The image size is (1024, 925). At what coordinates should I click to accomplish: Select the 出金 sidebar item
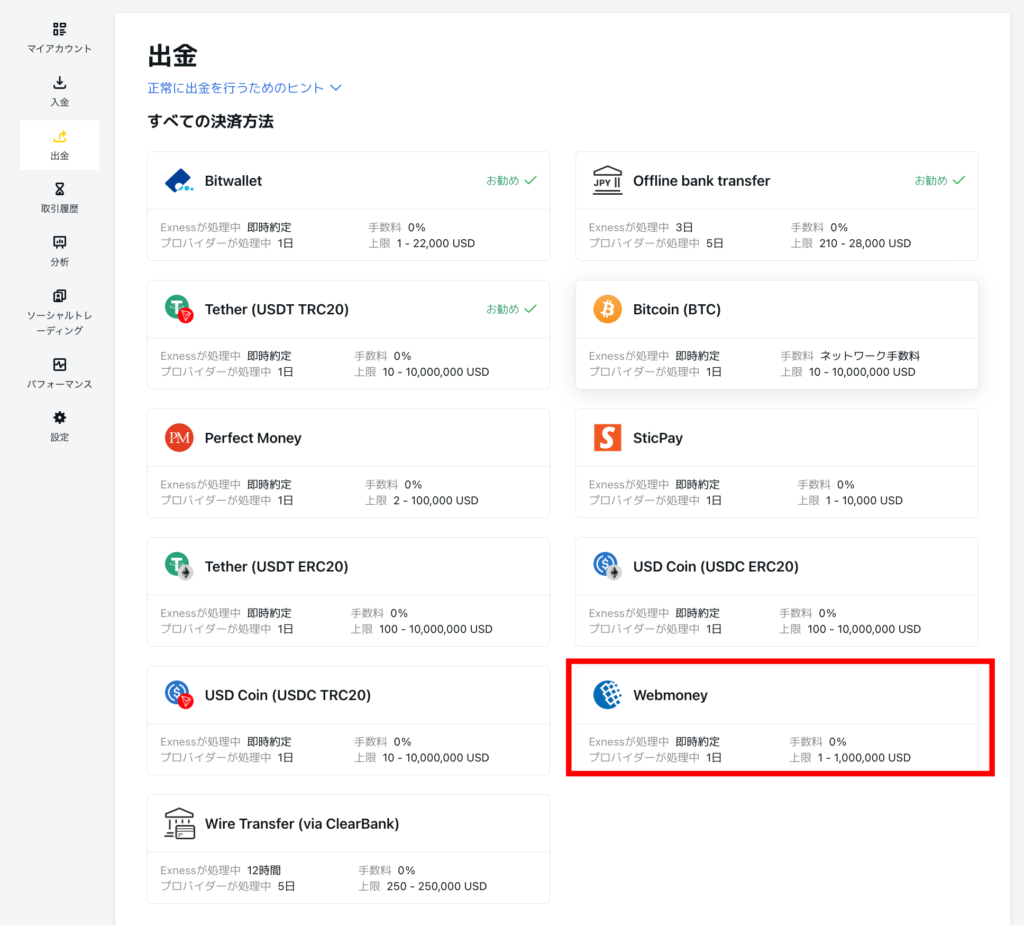(59, 145)
